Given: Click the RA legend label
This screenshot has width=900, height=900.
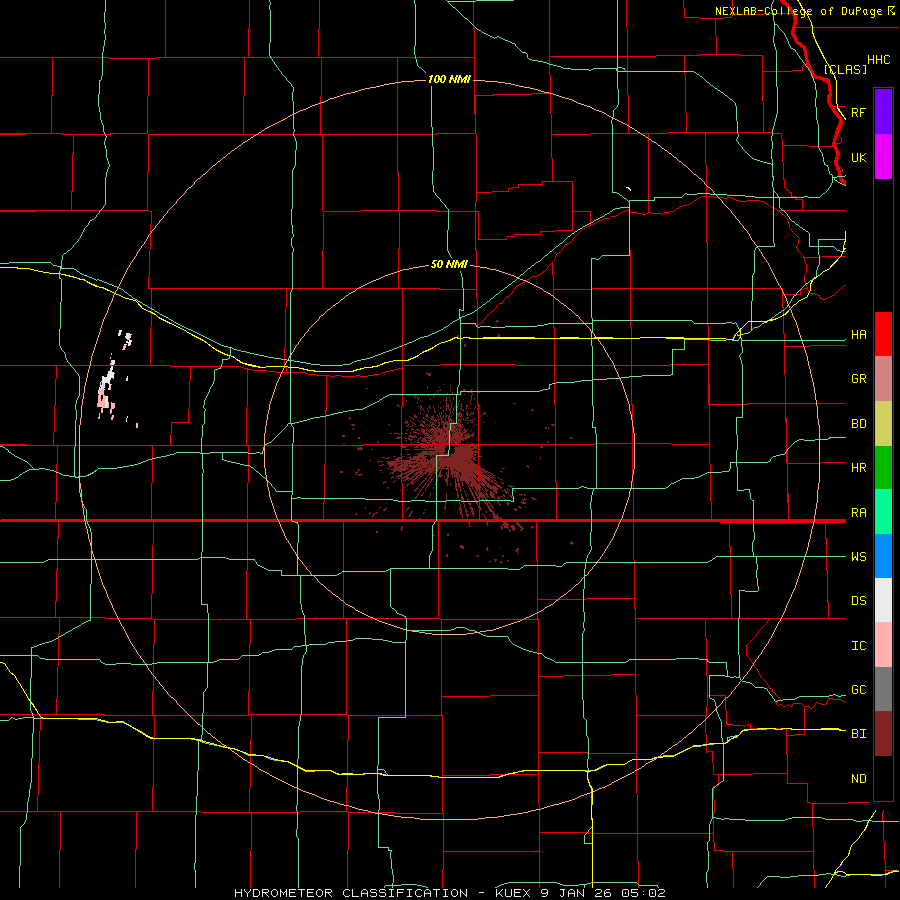Looking at the screenshot, I should pyautogui.click(x=858, y=513).
